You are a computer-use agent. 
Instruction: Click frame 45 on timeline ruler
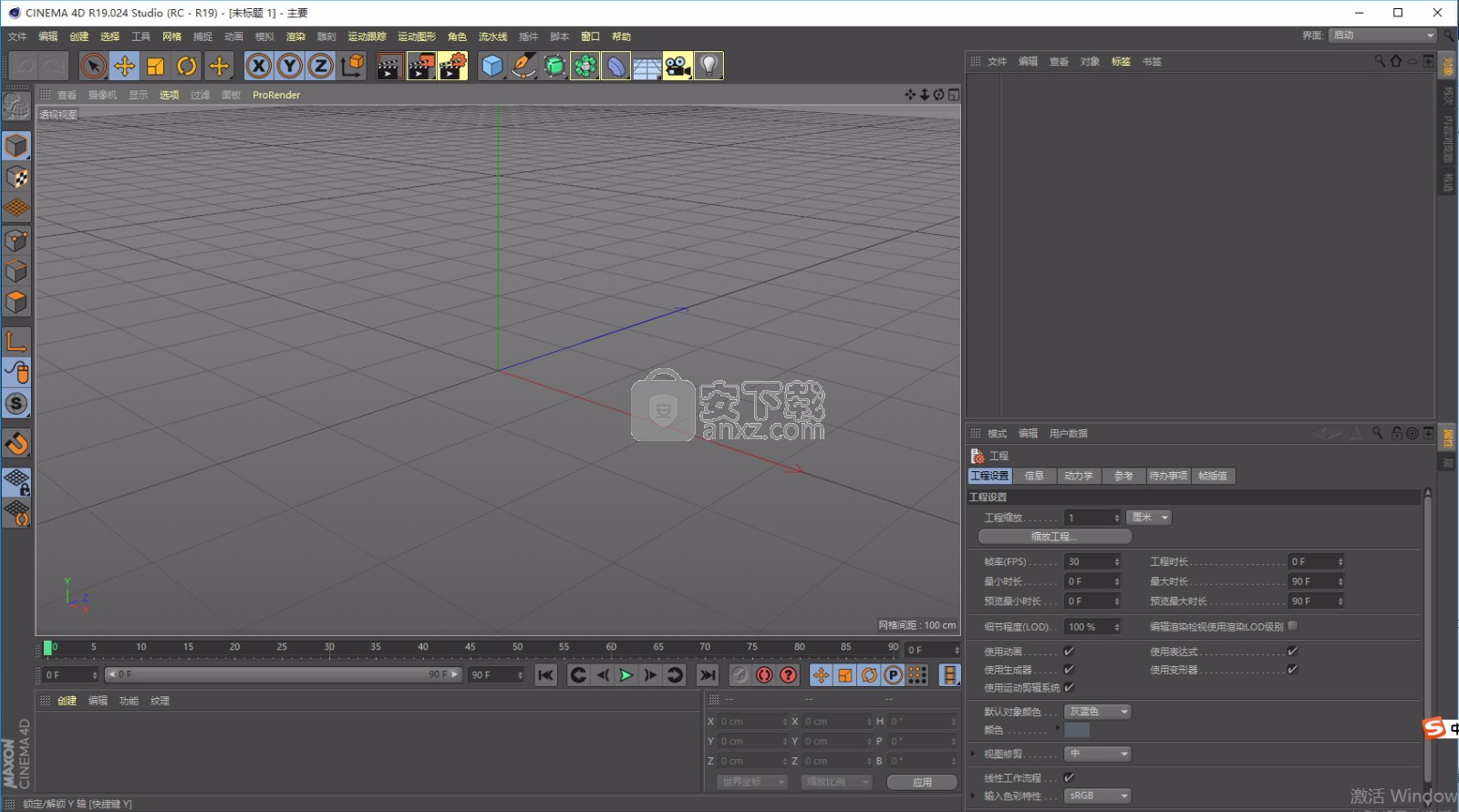(x=471, y=648)
